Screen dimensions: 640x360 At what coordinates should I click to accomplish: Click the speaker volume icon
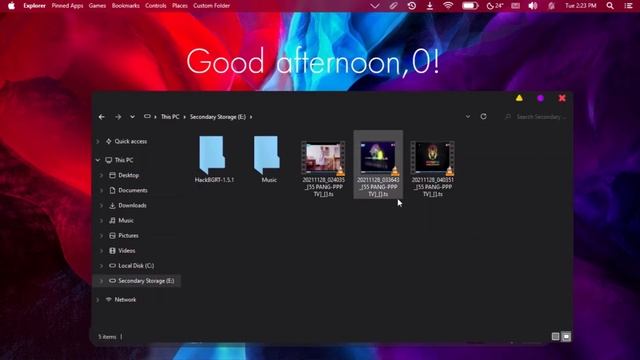click(x=533, y=6)
